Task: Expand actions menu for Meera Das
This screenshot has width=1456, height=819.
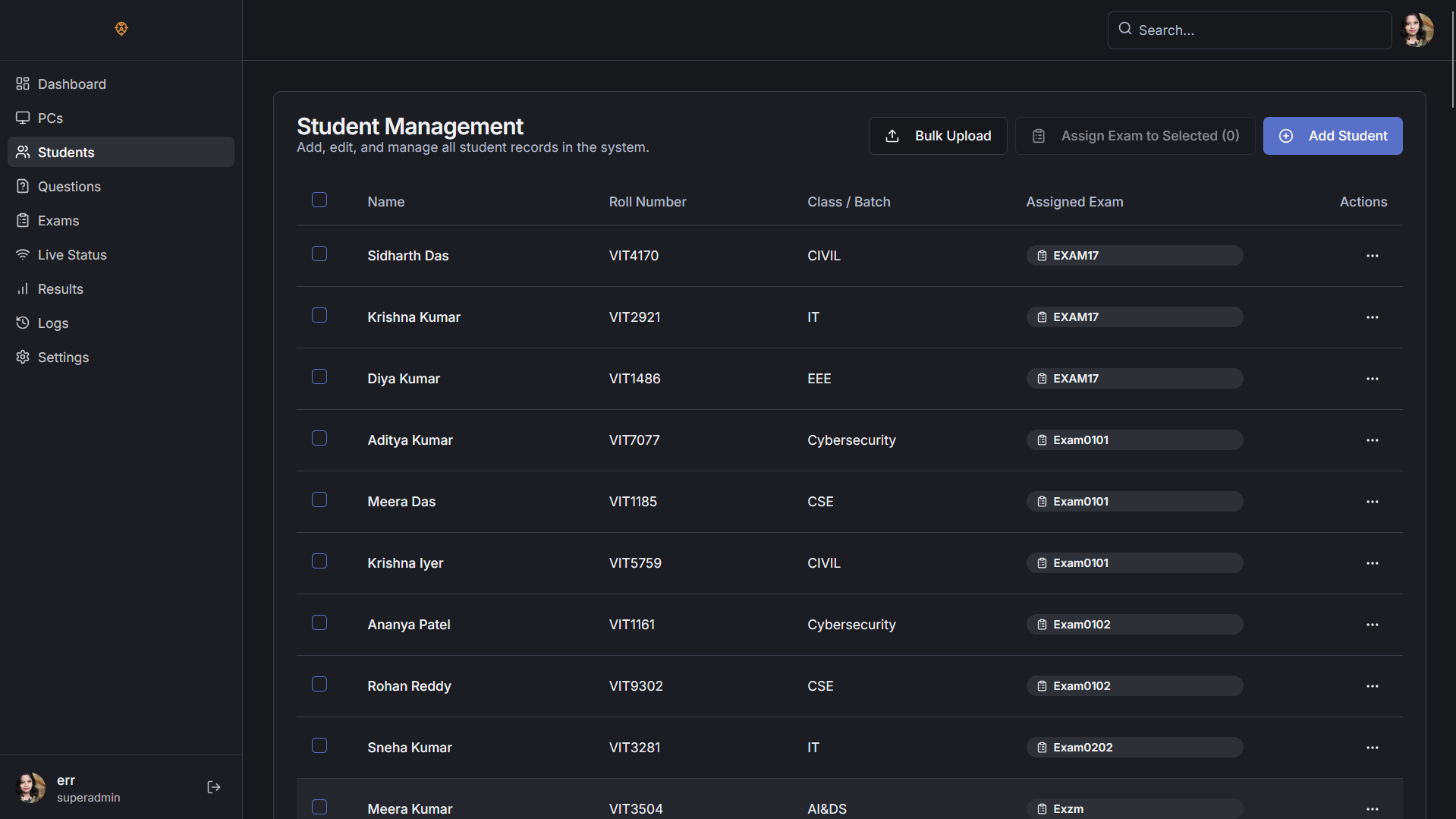Action: point(1372,502)
